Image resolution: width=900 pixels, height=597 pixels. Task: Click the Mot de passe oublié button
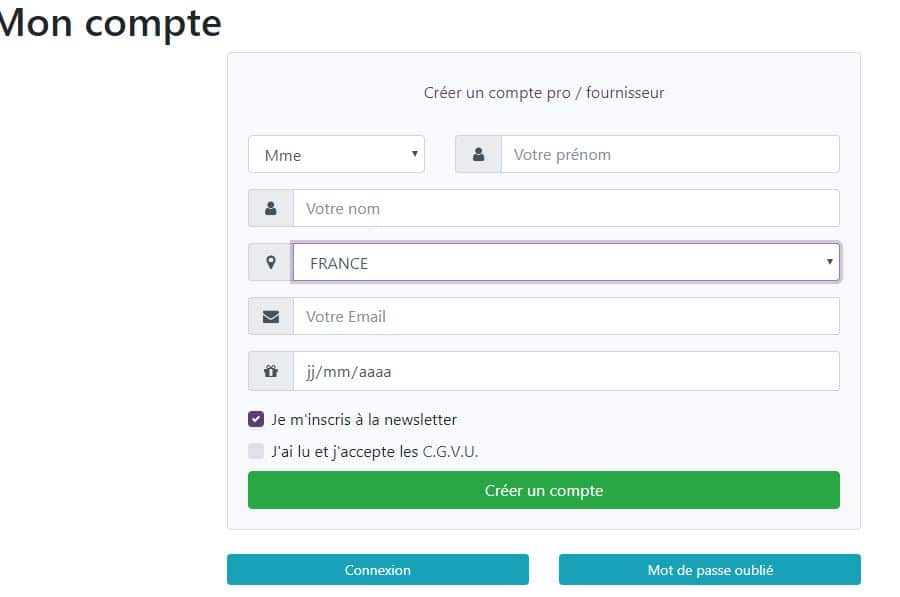709,569
